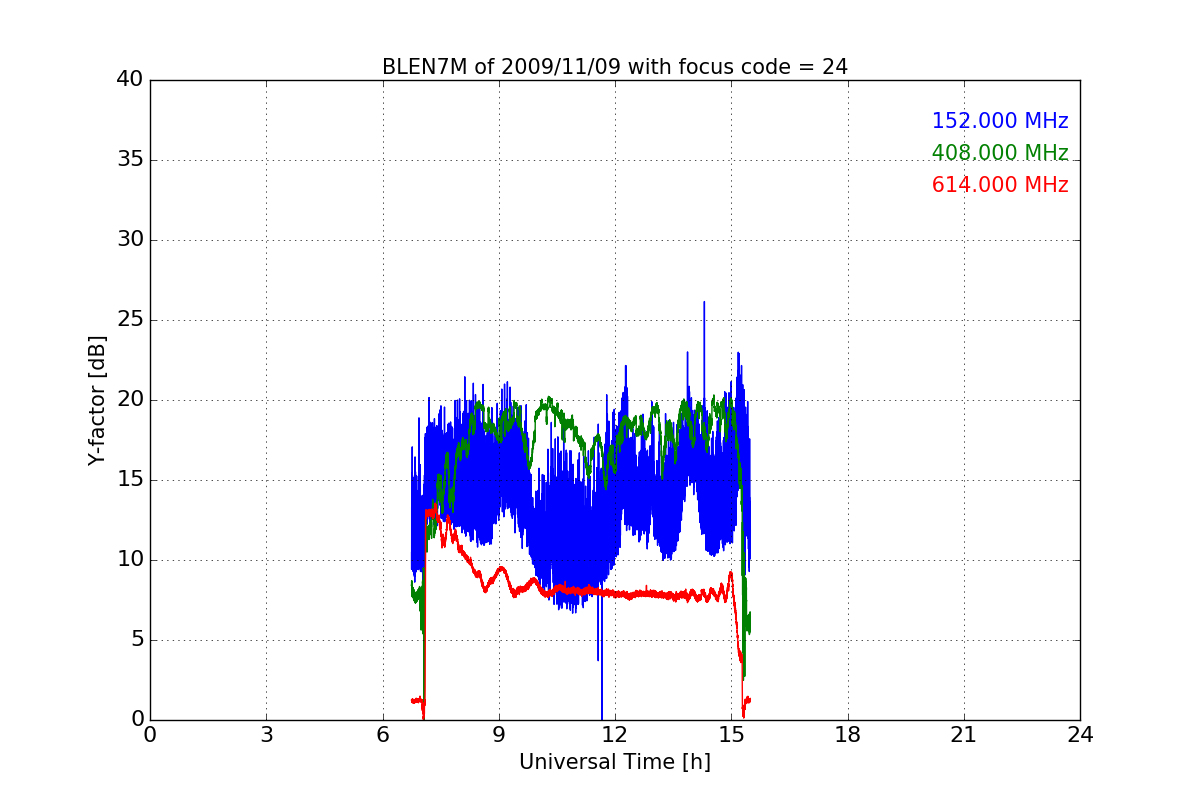This screenshot has width=1200, height=800.
Task: Click the y-axis tick label 40
Action: 130,80
